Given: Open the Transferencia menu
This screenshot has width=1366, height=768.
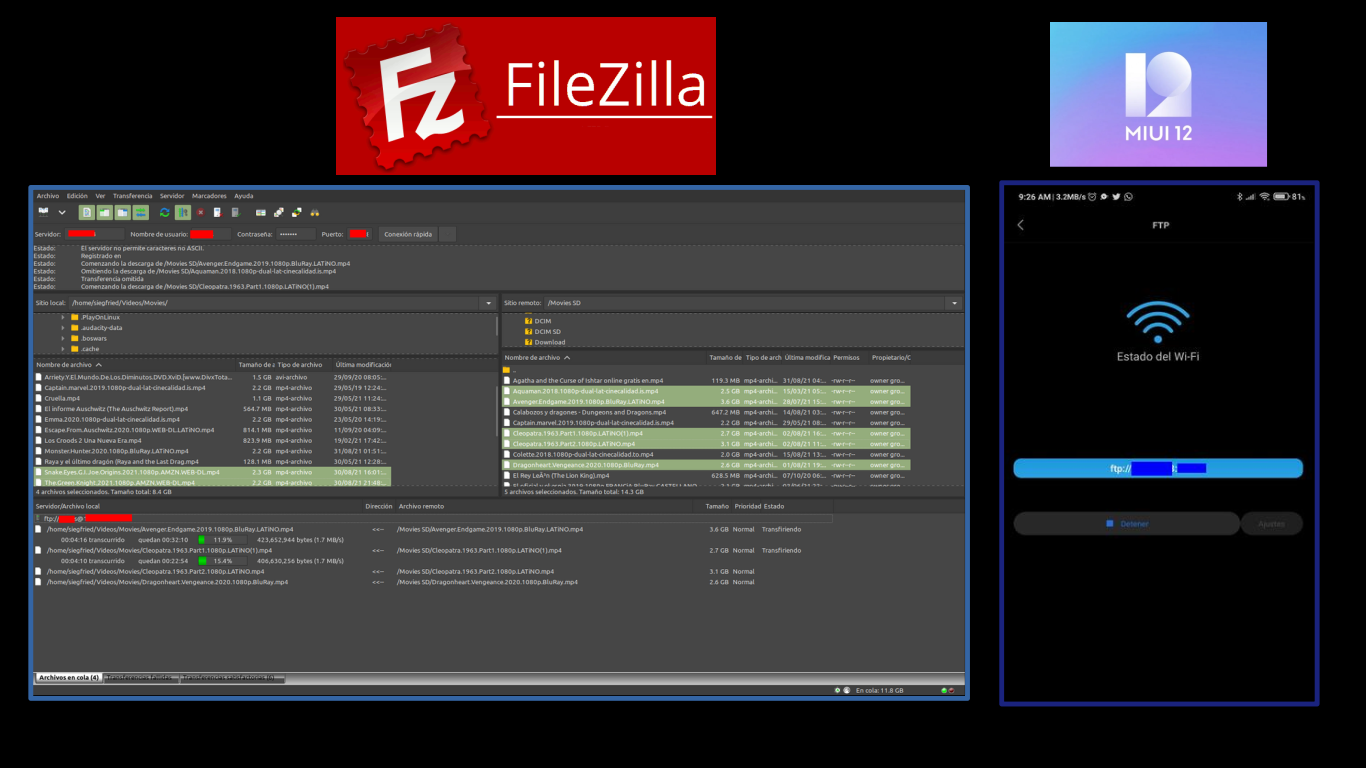Looking at the screenshot, I should [x=132, y=196].
